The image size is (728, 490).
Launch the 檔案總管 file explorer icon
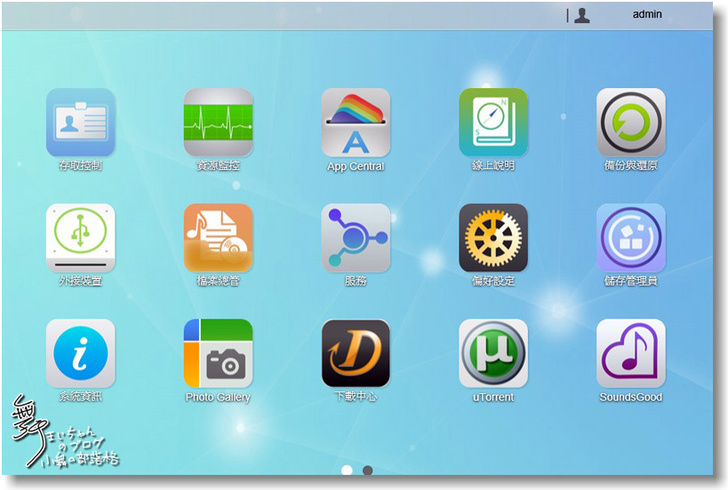[x=218, y=238]
